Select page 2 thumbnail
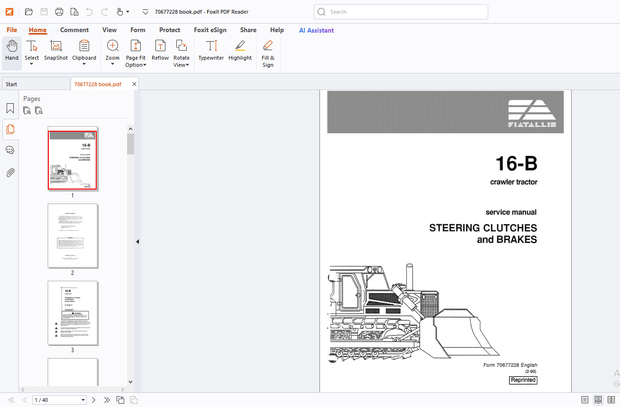The image size is (620, 407). pyautogui.click(x=73, y=236)
